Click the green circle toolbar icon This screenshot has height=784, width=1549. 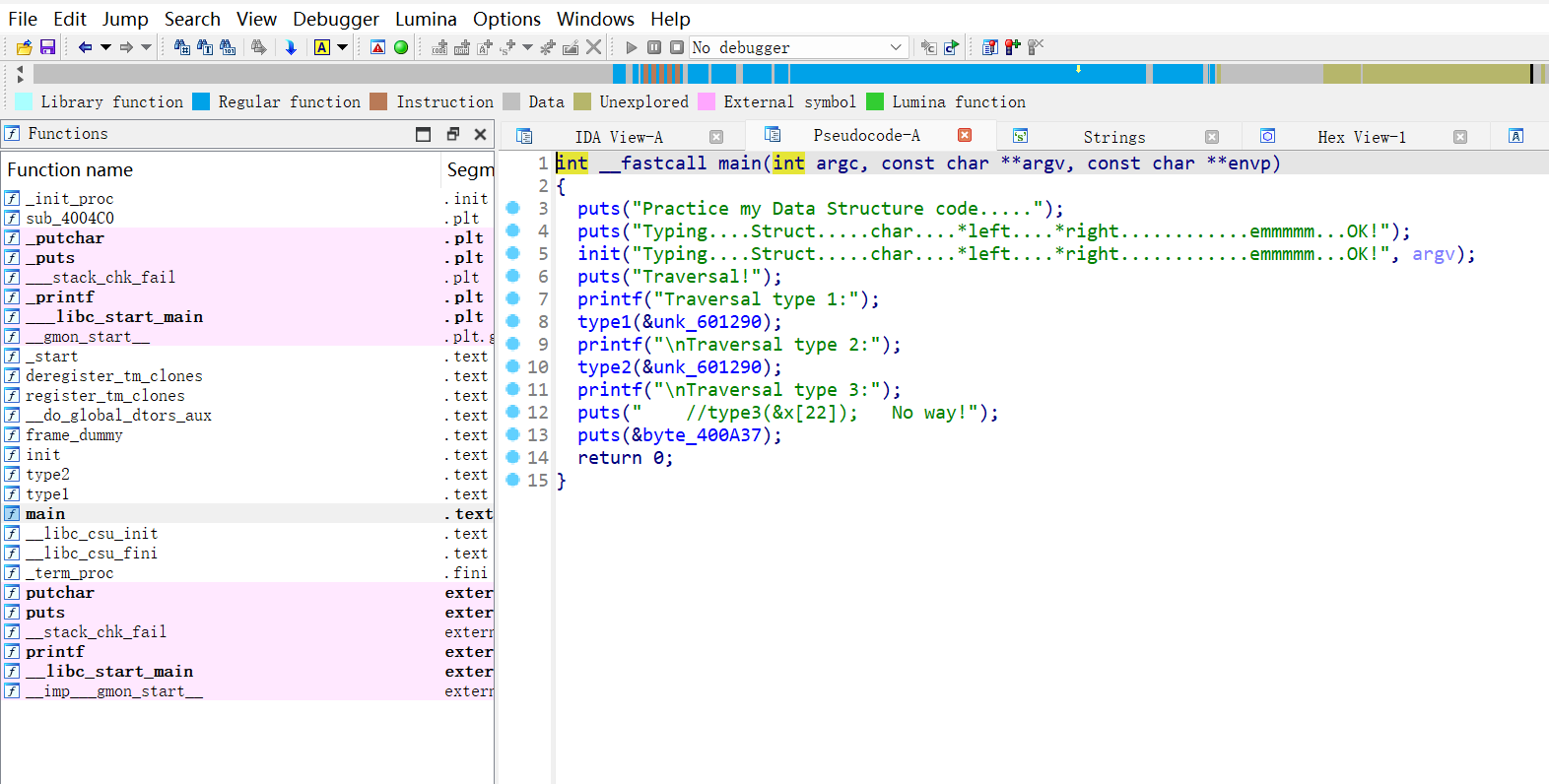coord(401,47)
